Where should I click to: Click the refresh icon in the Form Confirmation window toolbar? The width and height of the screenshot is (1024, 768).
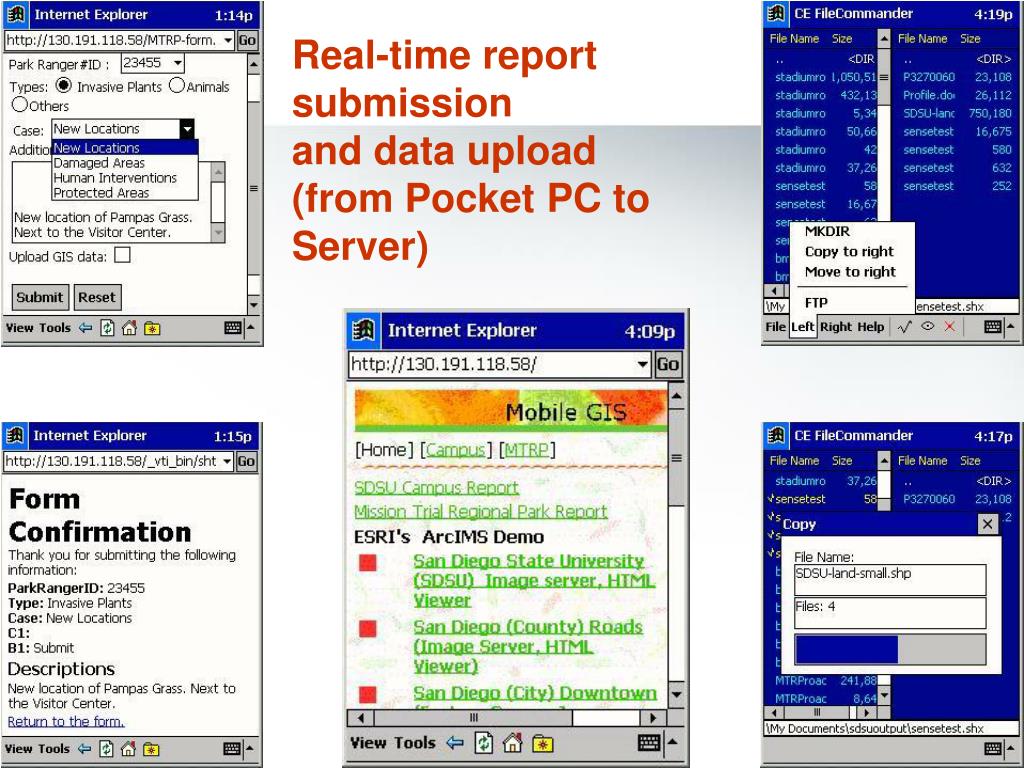coord(106,748)
